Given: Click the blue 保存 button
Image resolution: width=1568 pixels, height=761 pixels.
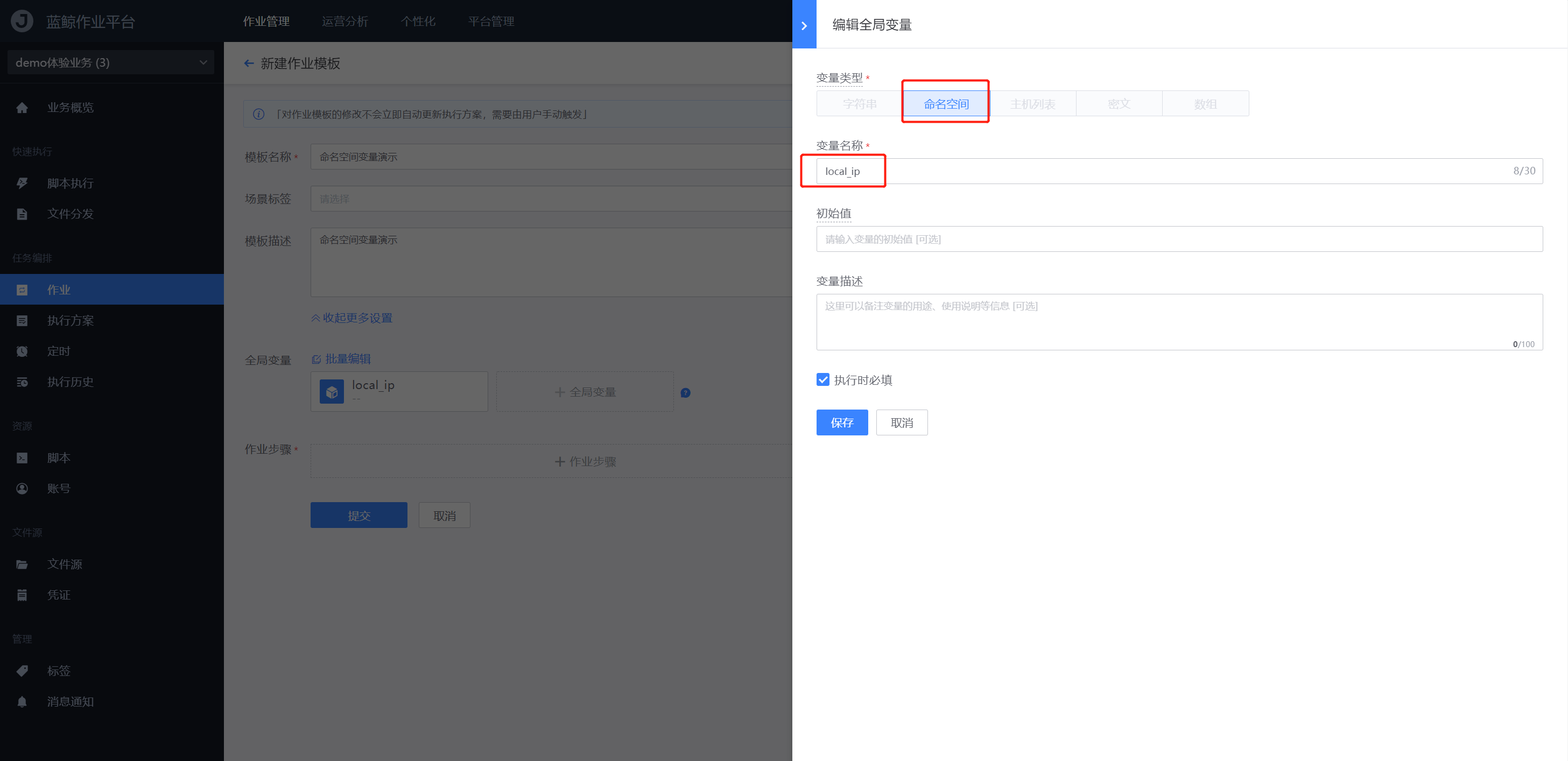Looking at the screenshot, I should point(842,422).
